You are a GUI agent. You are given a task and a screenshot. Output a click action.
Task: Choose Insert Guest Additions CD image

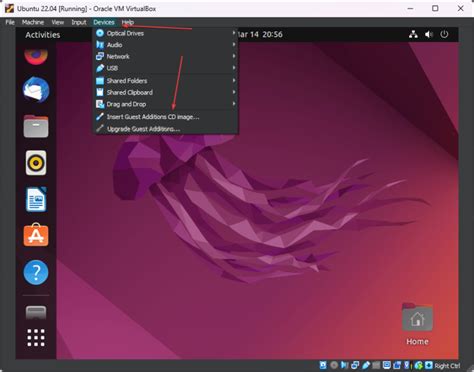(165, 117)
